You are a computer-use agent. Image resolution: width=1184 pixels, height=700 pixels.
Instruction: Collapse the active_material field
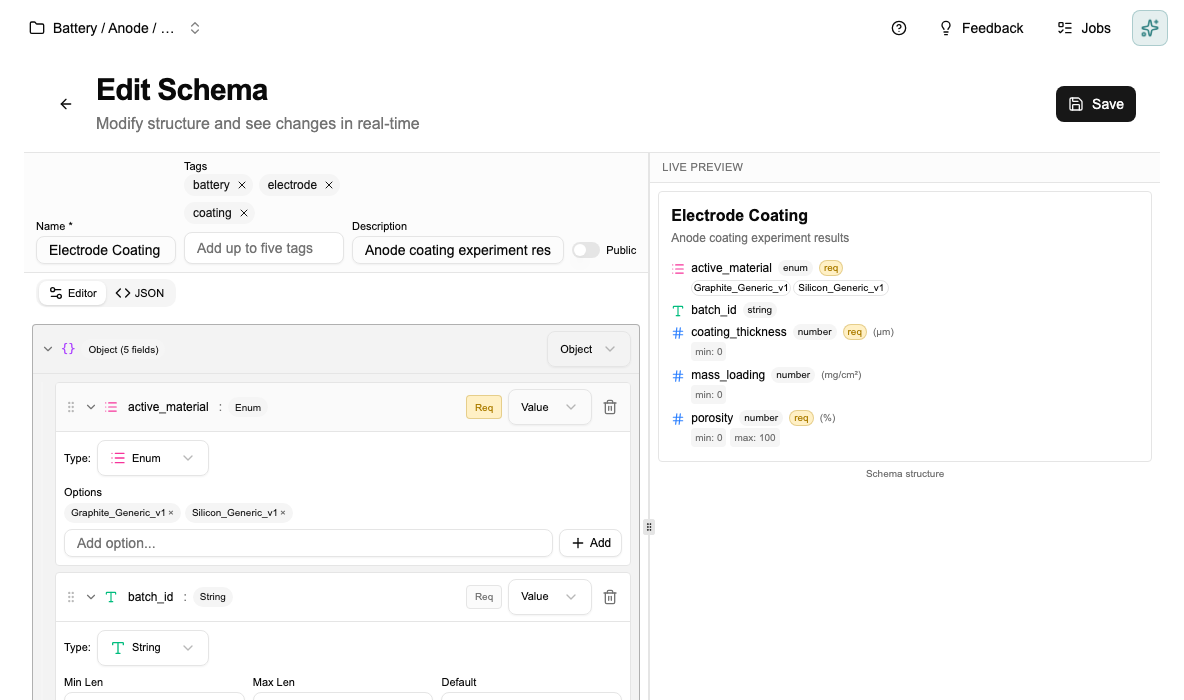91,407
